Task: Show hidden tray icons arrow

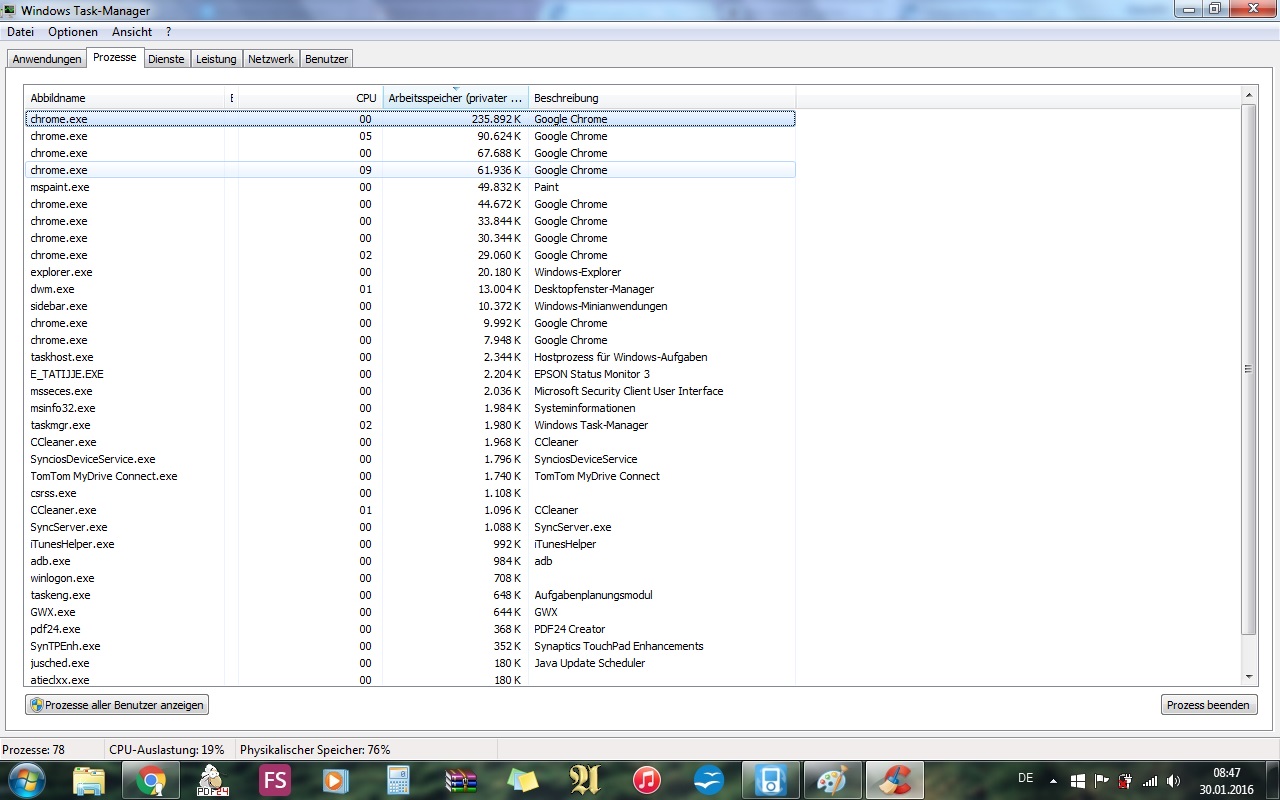Action: 1053,781
